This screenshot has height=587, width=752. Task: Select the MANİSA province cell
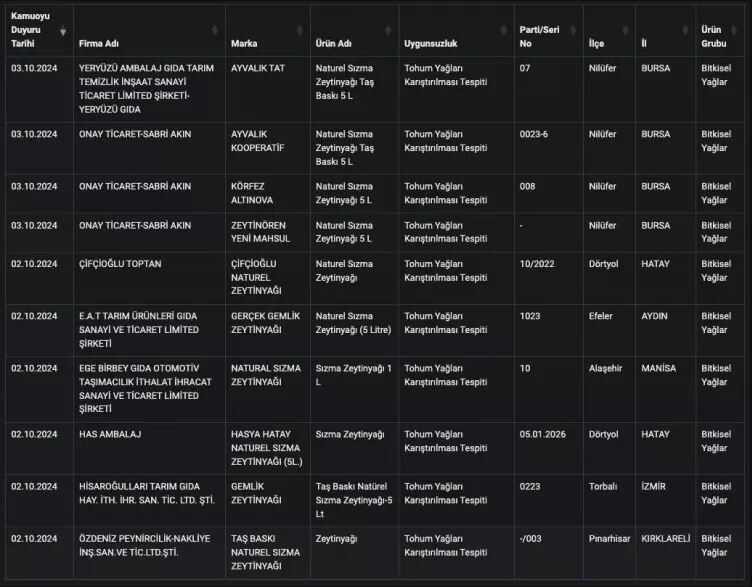click(658, 368)
